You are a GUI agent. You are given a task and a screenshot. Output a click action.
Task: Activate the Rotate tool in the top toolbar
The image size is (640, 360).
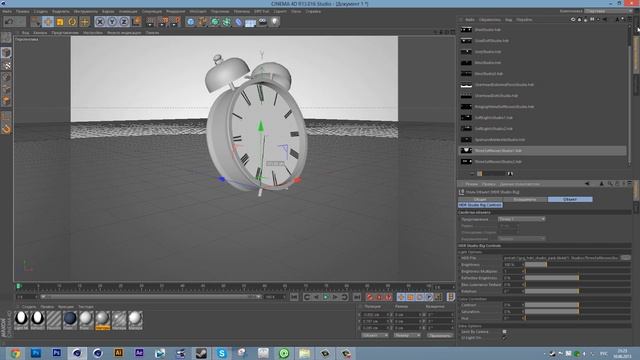tap(72, 22)
